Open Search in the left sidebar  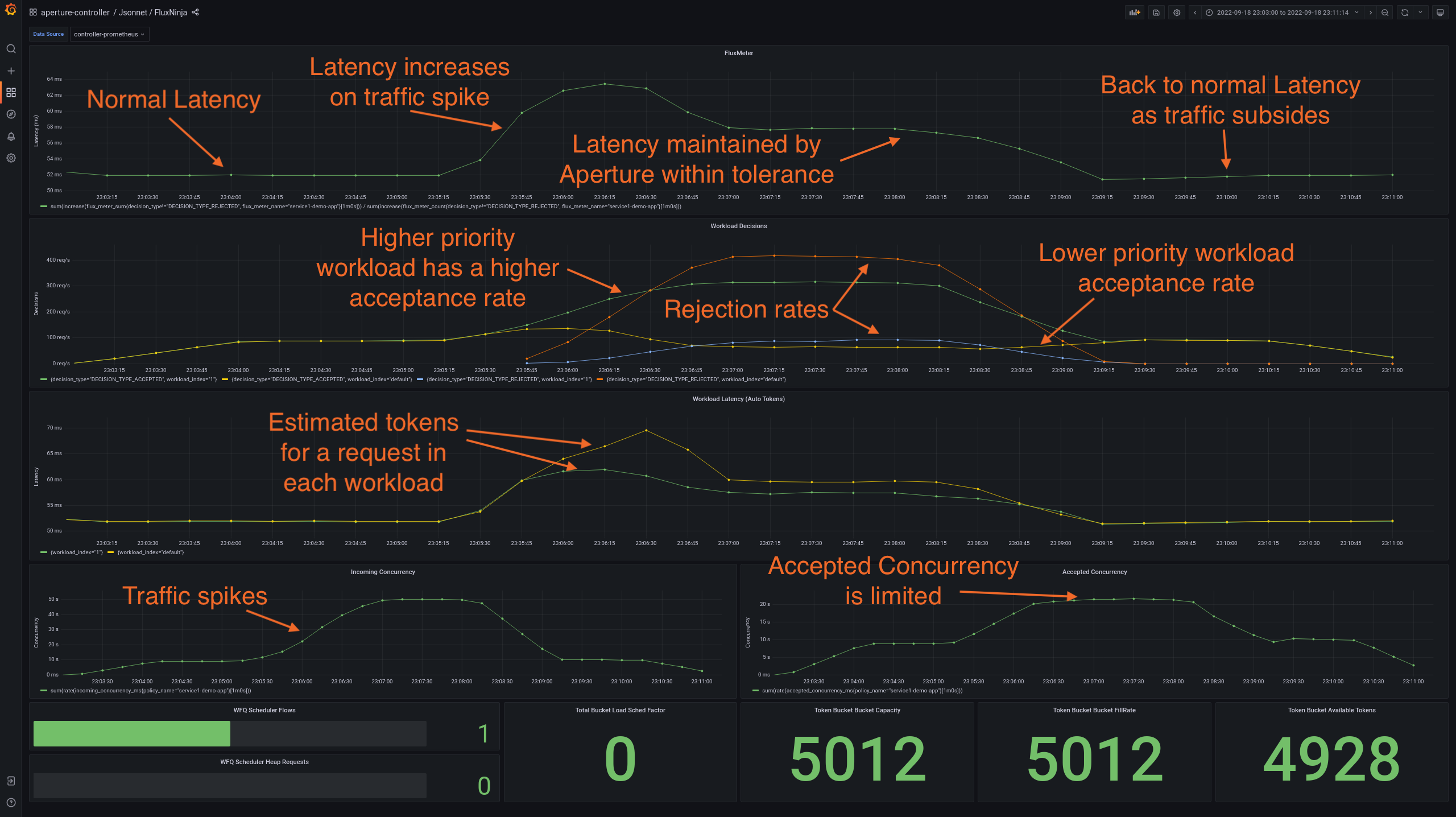11,49
